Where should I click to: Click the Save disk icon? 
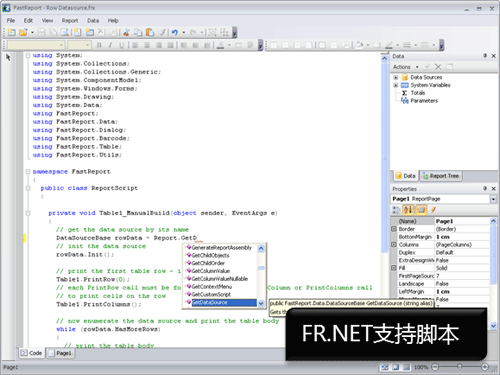pos(41,32)
